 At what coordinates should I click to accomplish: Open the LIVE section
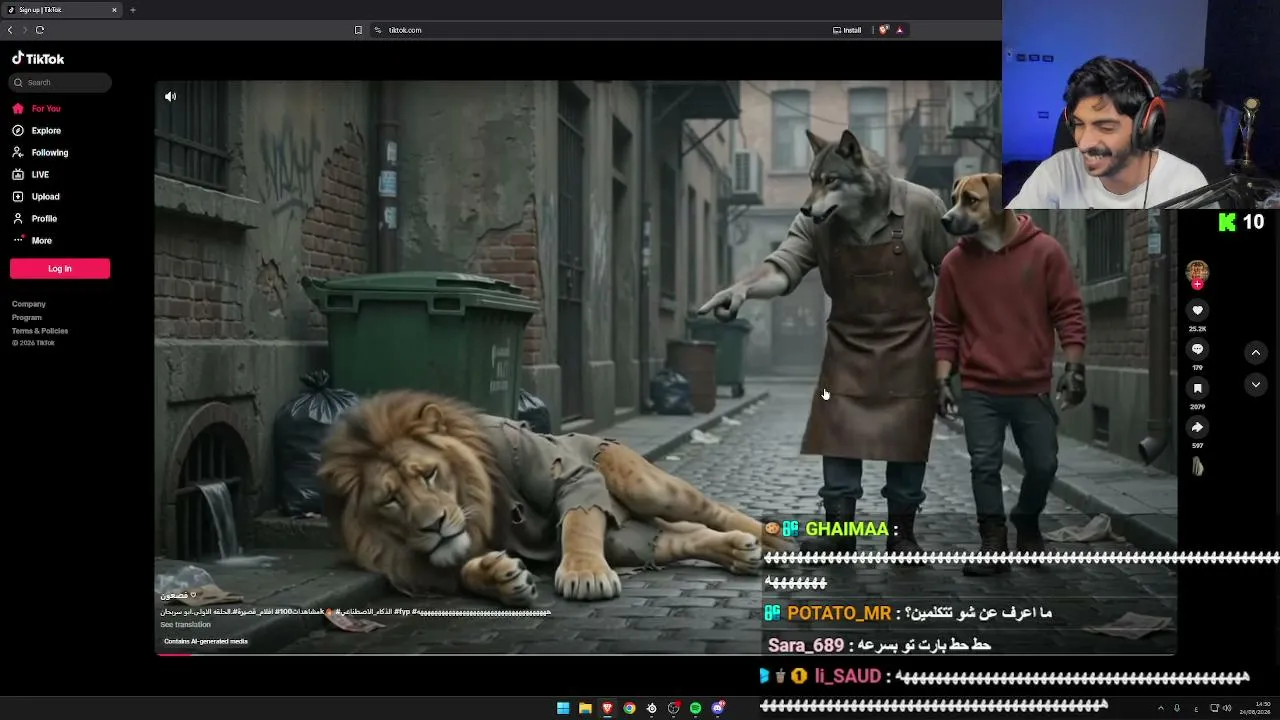coord(31,174)
